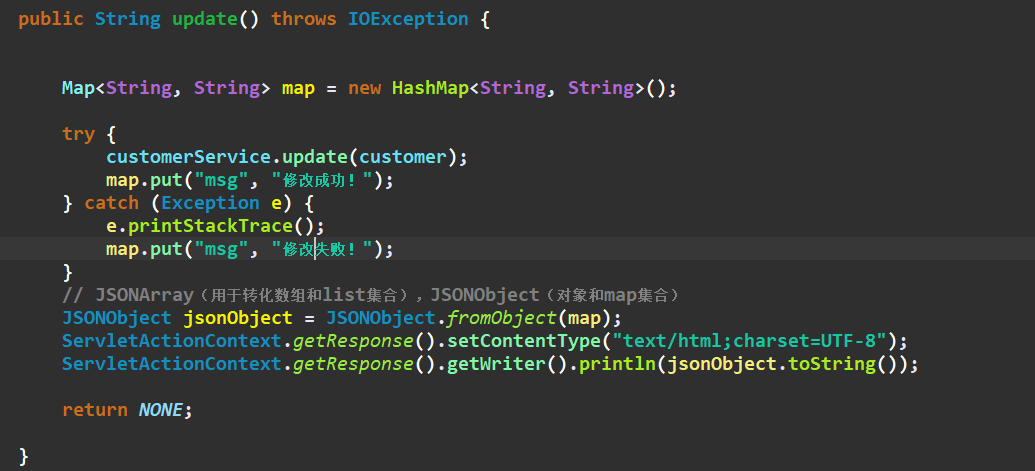This screenshot has height=471, width=1035.
Task: Click the fromObject method call
Action: pos(502,318)
